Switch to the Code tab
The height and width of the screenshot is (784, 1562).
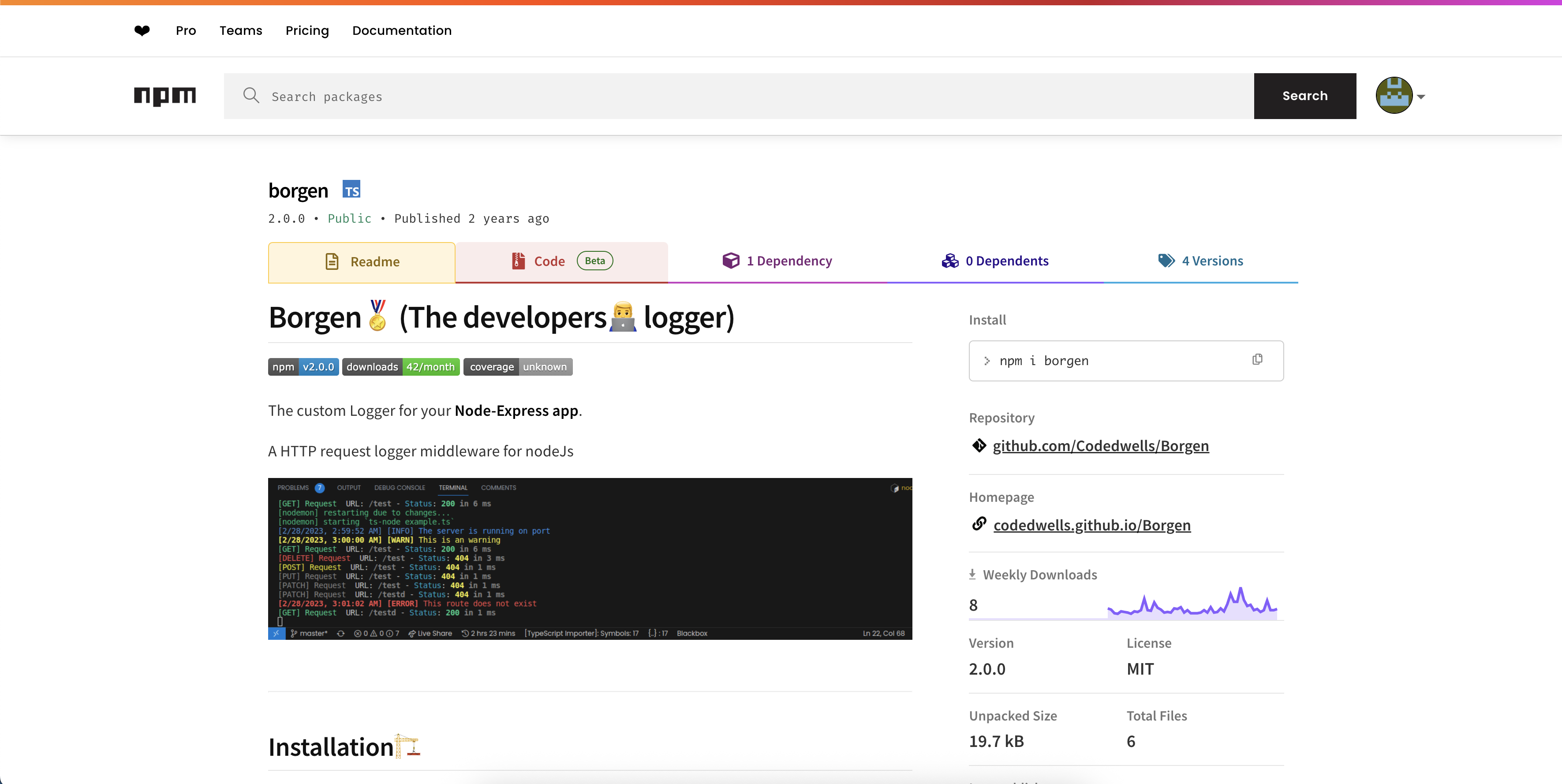561,261
